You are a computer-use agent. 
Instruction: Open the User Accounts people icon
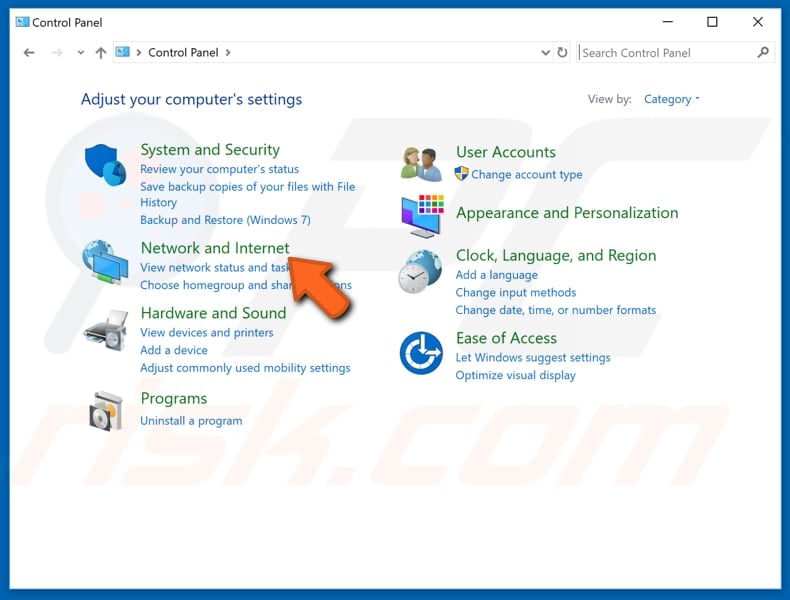coord(421,164)
